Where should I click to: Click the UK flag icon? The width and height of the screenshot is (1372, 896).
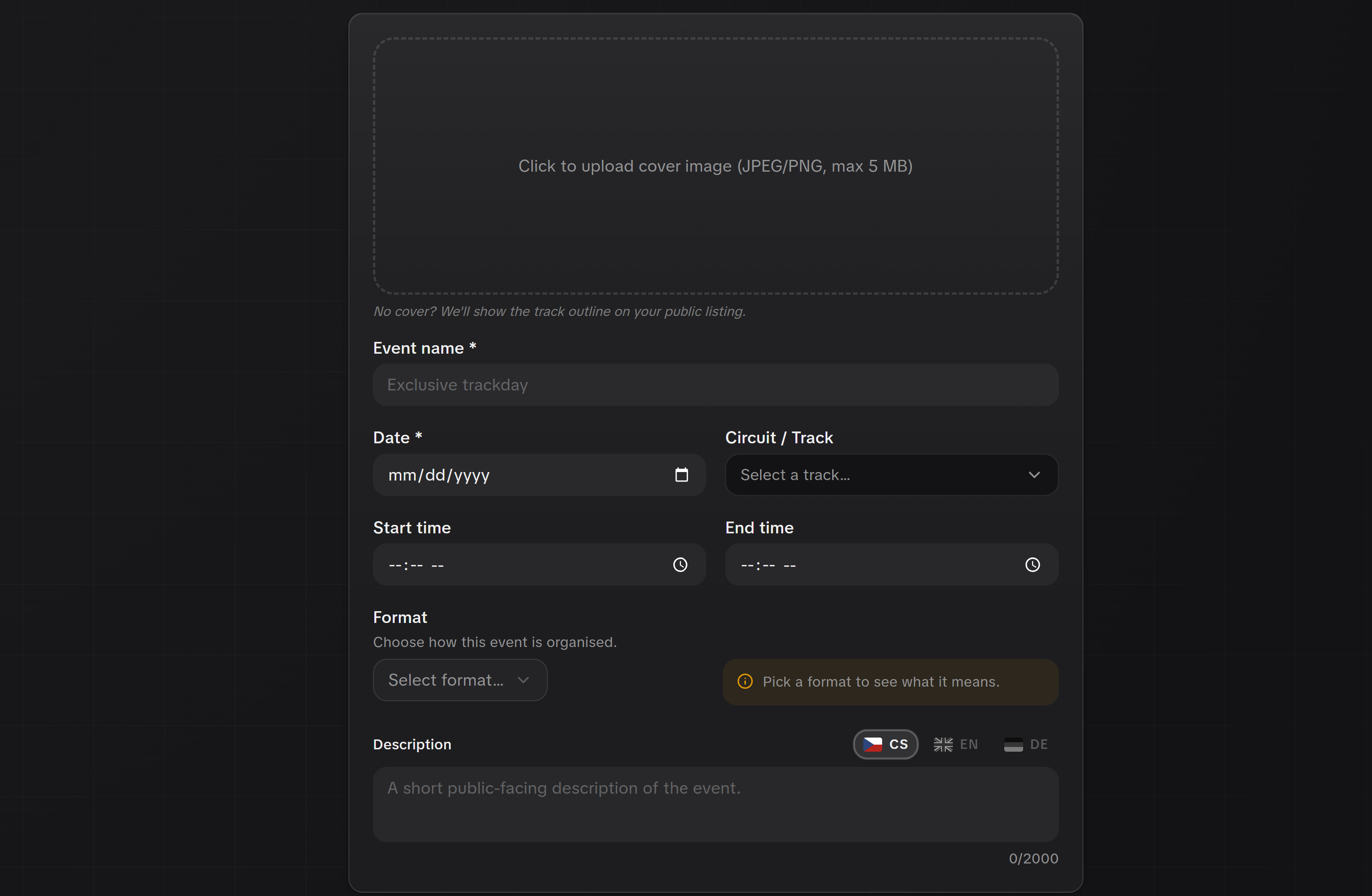[943, 744]
